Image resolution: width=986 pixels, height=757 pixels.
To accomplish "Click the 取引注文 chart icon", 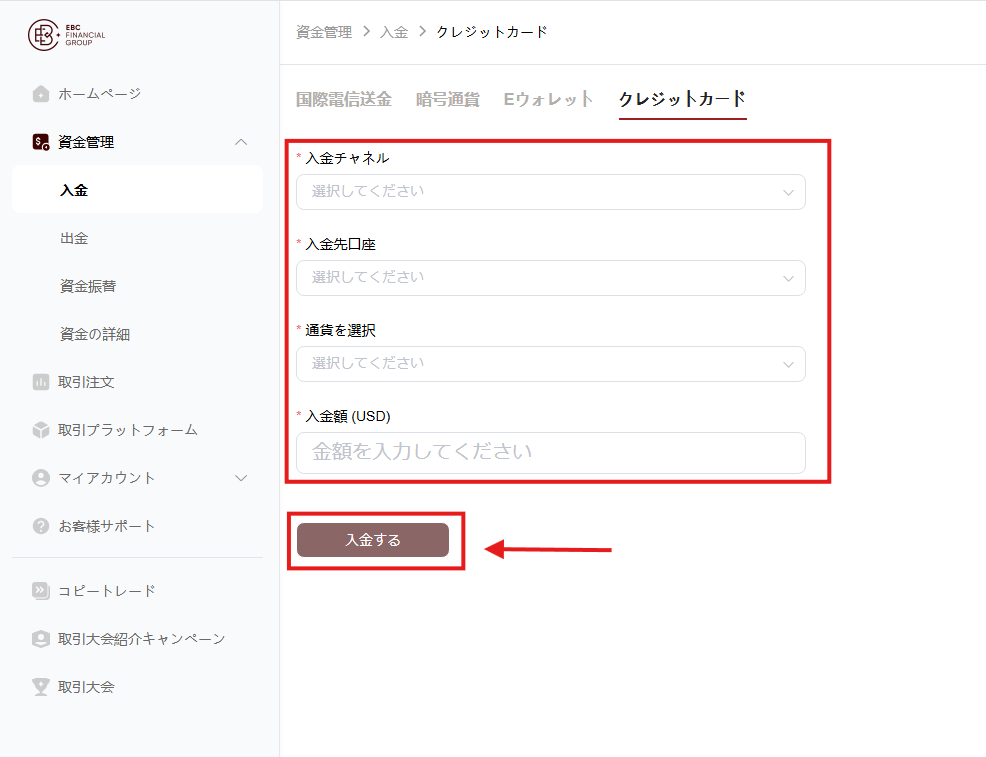I will (41, 382).
